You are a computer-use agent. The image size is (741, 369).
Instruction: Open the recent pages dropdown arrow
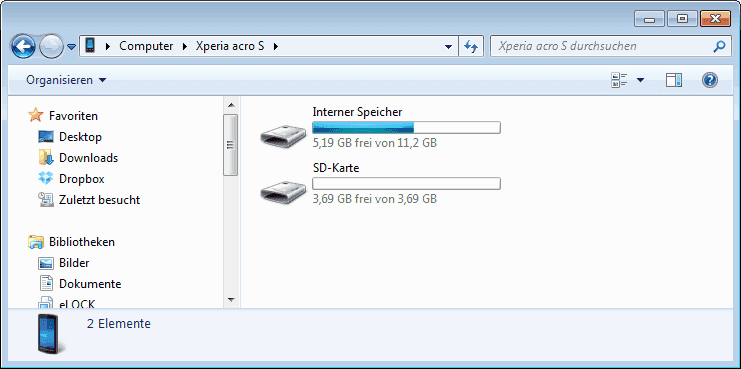tap(71, 47)
